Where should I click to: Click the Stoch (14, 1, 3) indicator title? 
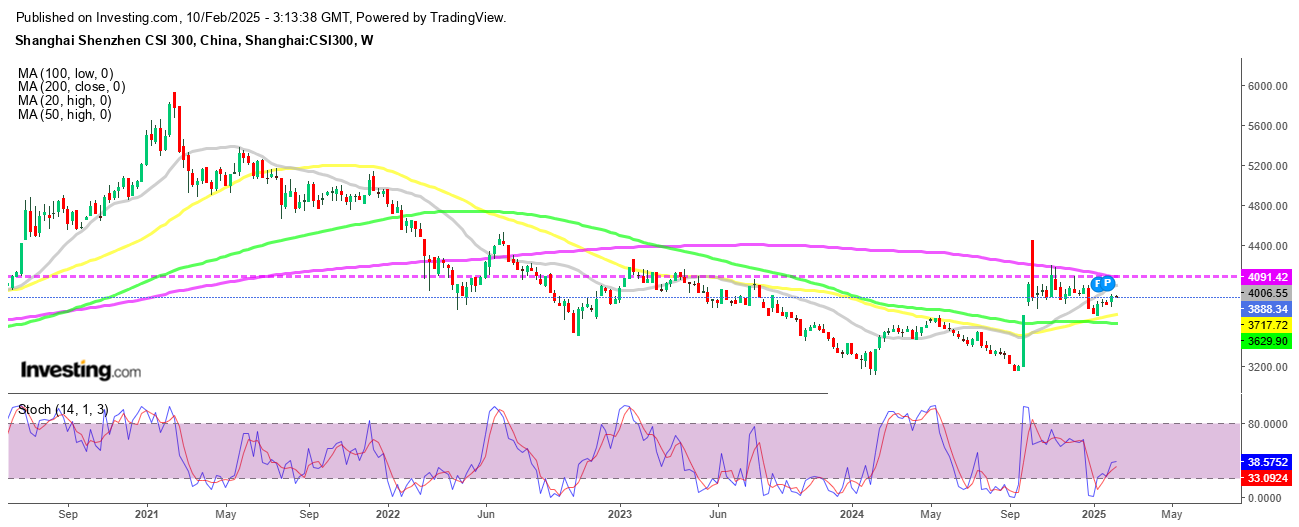point(62,410)
